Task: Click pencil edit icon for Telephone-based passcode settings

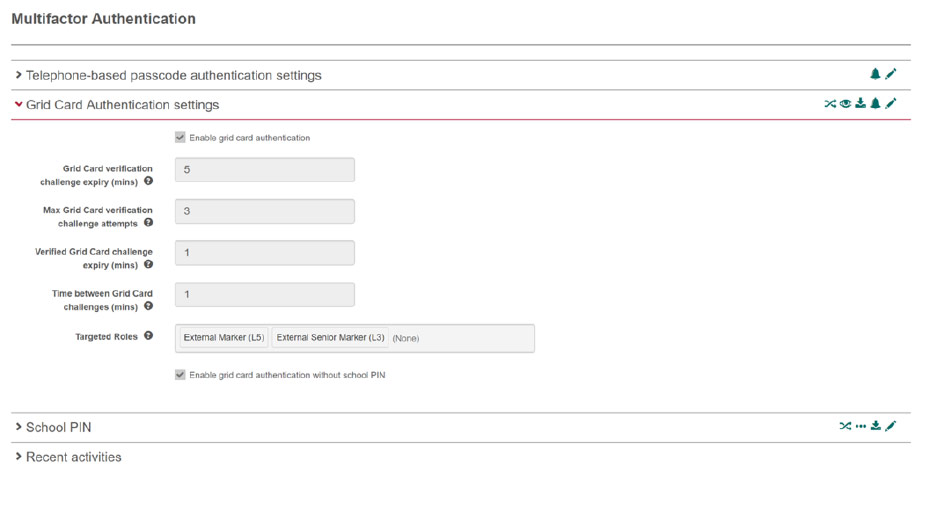Action: point(890,74)
